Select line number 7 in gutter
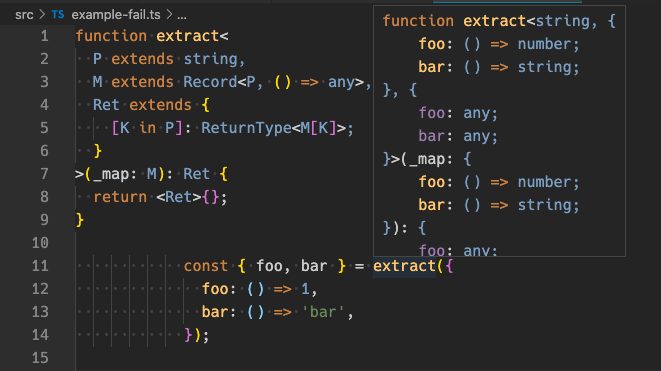 point(44,174)
